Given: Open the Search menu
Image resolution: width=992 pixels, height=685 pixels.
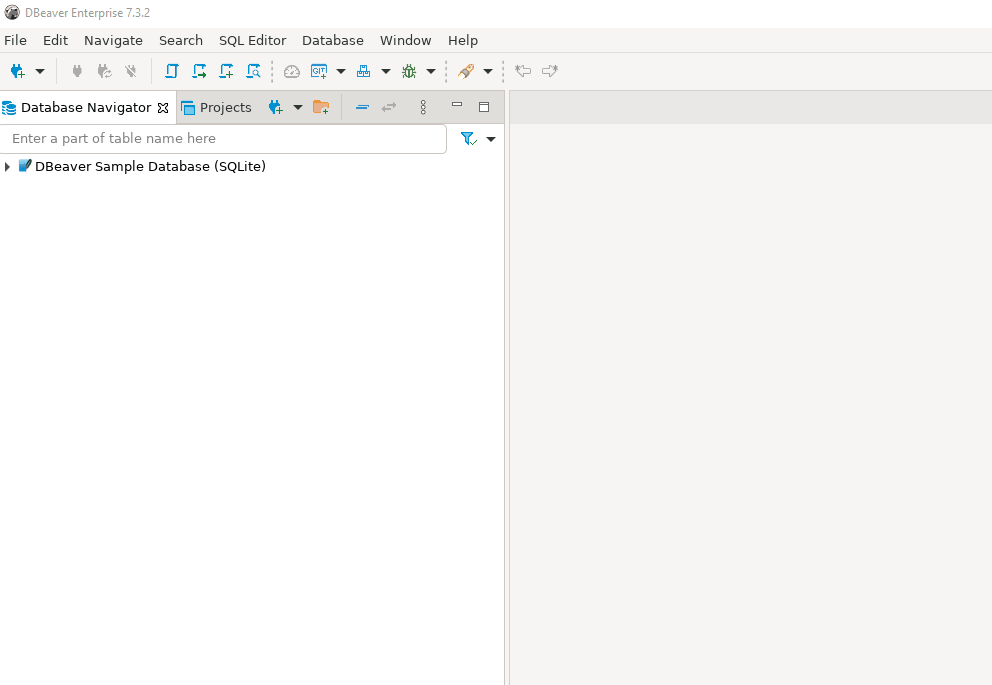Looking at the screenshot, I should (181, 40).
